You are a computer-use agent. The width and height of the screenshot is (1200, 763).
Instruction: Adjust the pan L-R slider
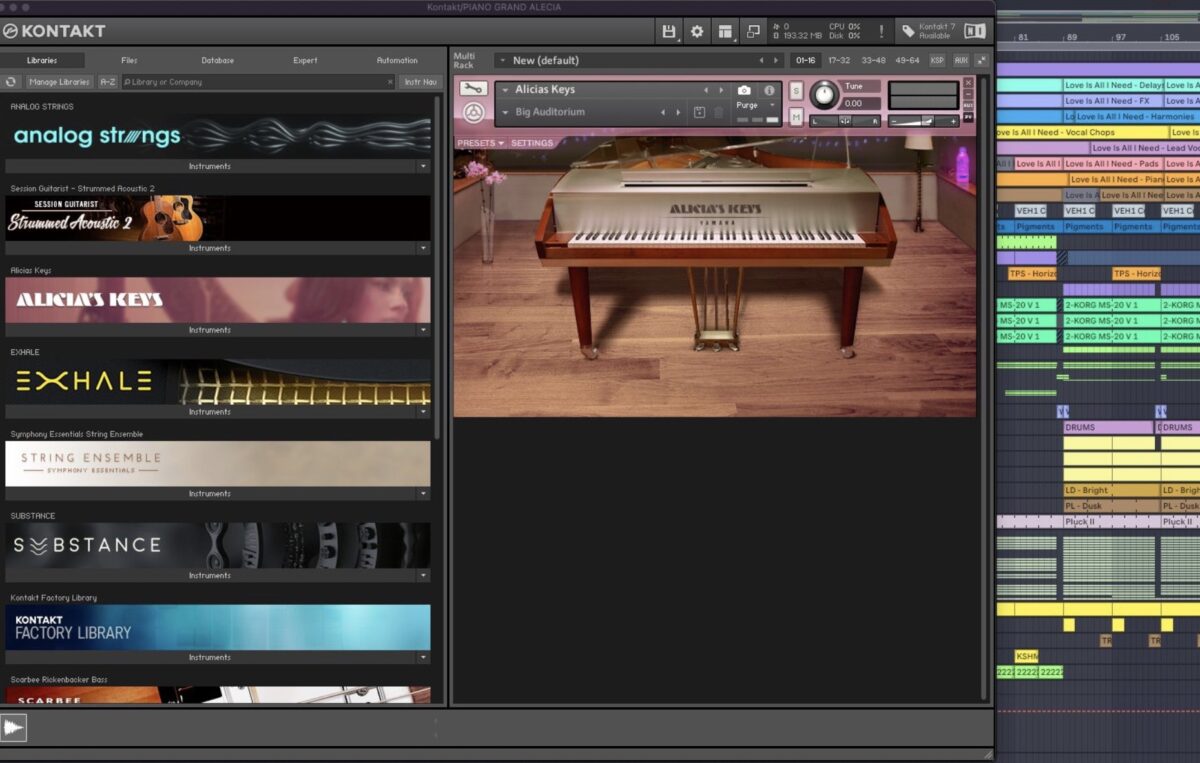coord(845,121)
